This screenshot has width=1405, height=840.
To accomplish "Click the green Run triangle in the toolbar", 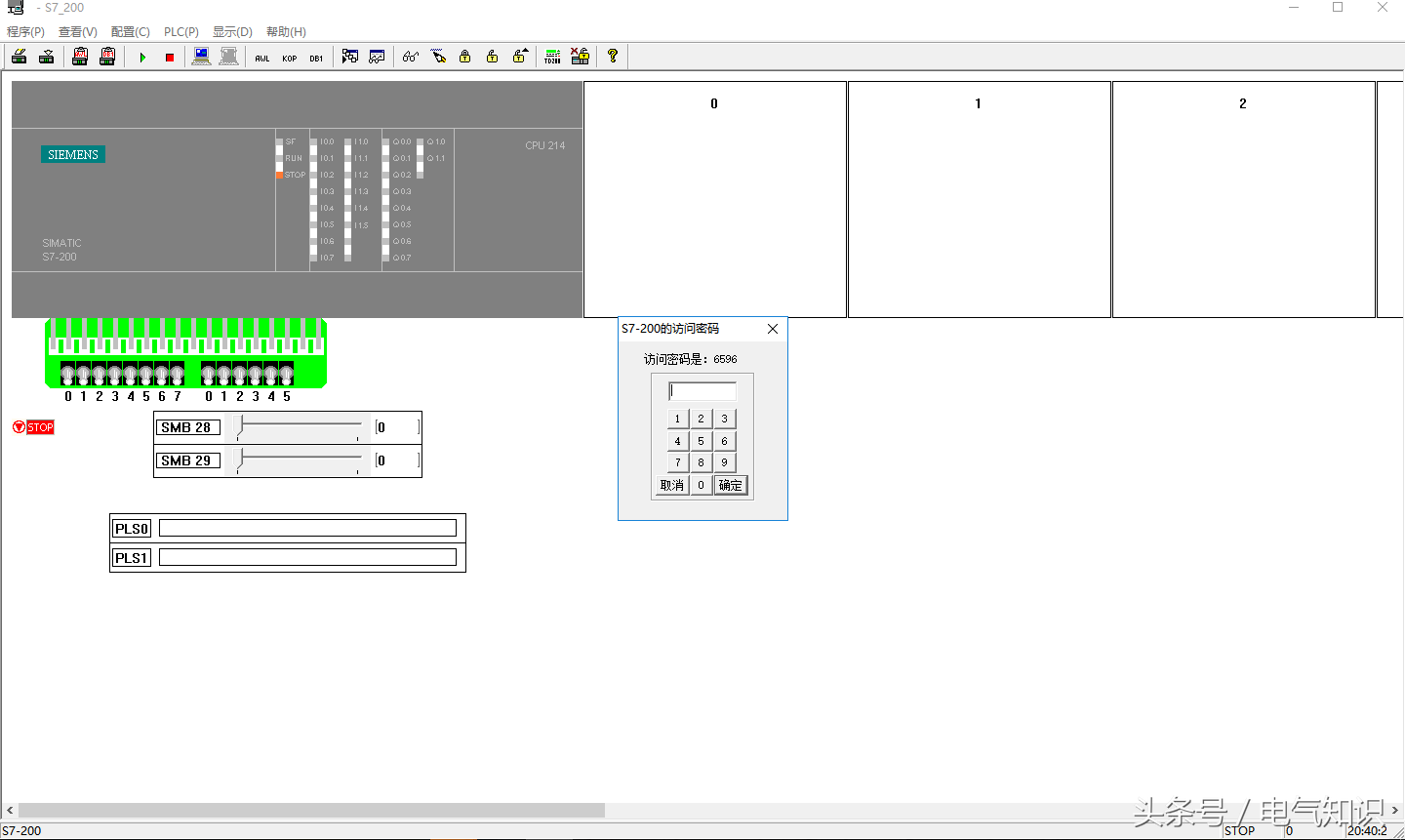I will coord(142,58).
